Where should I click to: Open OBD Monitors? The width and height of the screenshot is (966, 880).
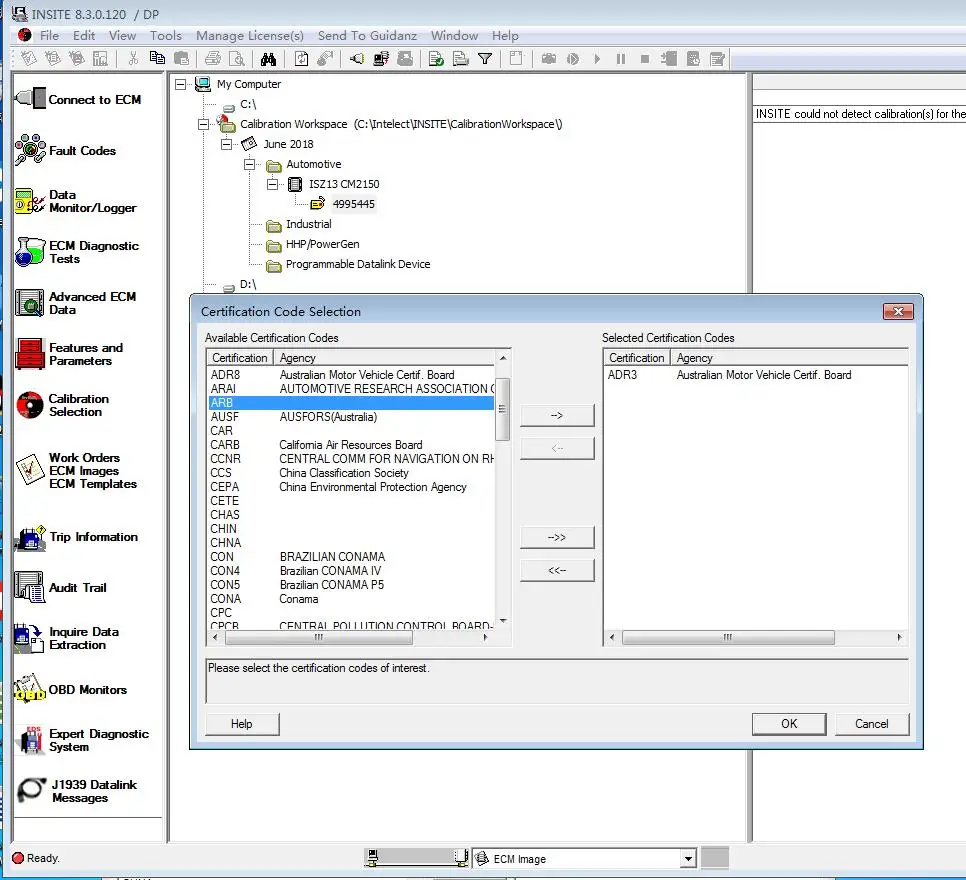point(70,690)
